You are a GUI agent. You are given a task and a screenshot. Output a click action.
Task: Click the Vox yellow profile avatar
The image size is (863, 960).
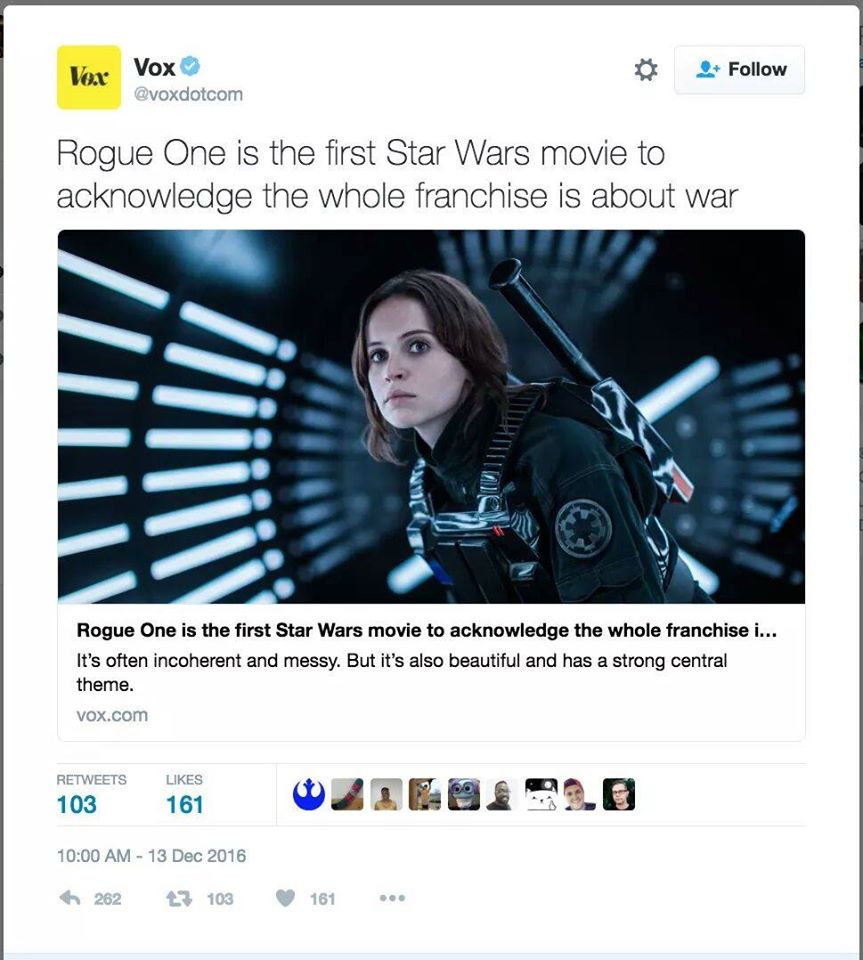[89, 77]
